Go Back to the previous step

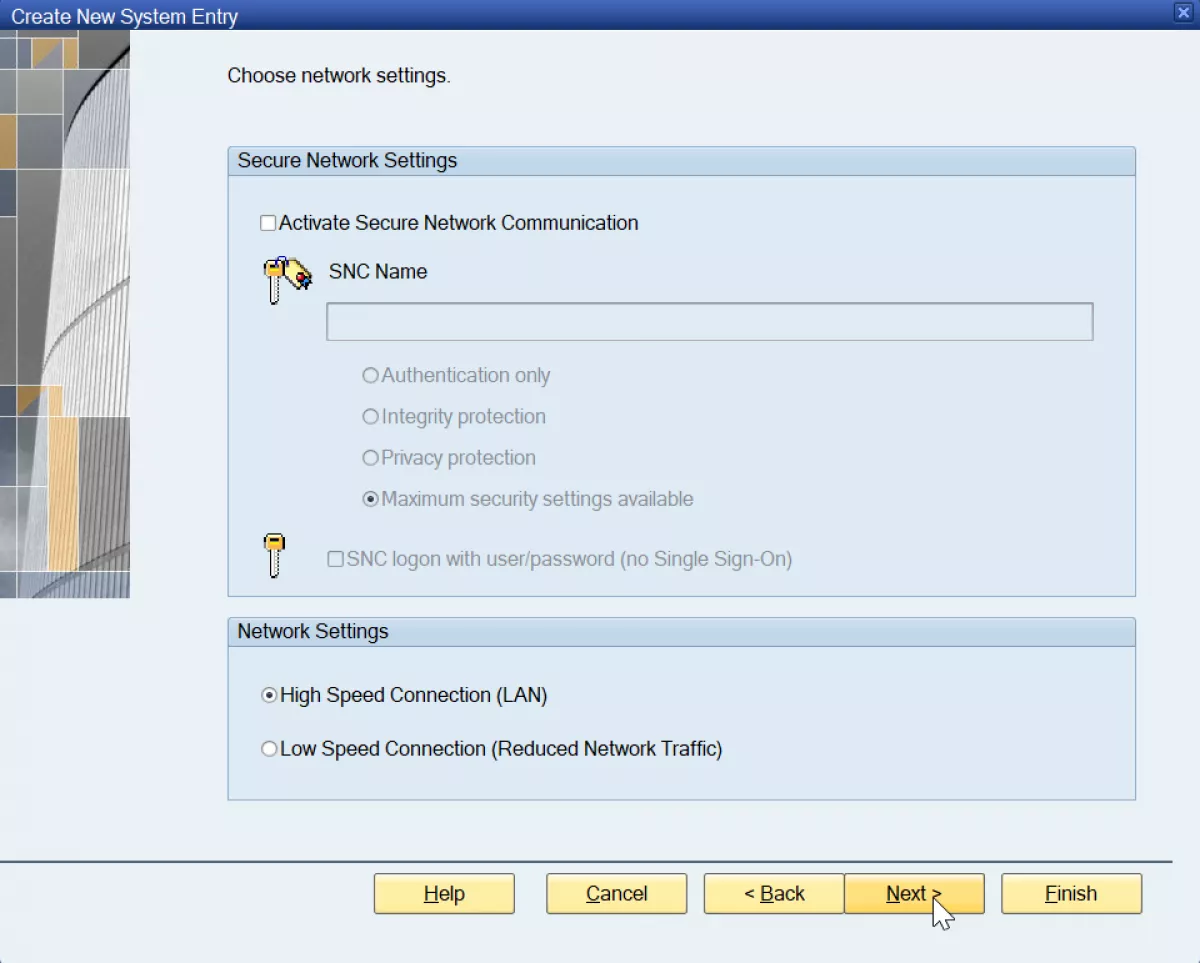coord(774,894)
